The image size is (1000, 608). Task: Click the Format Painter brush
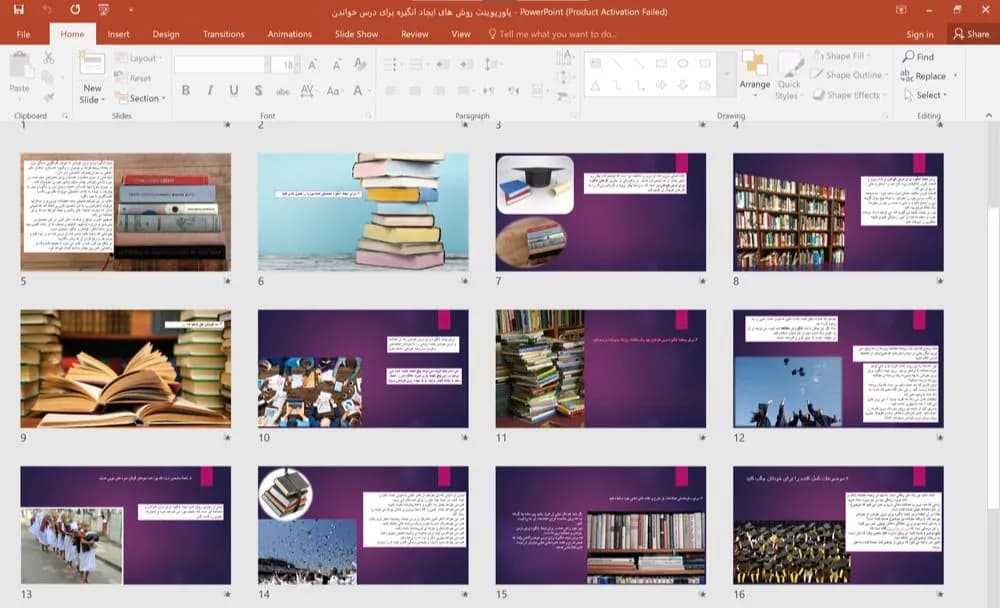(48, 97)
